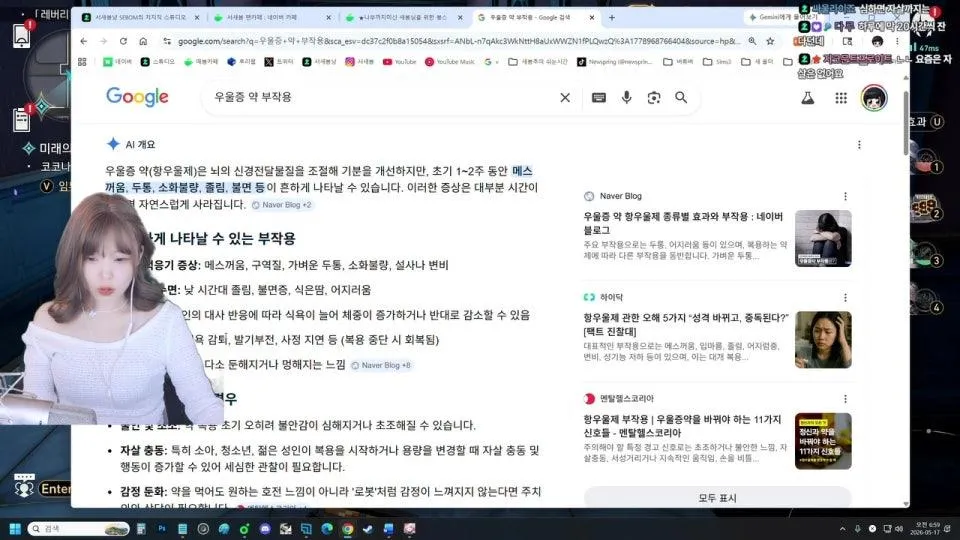Open the 버튜버 bookmark folder

pos(678,62)
